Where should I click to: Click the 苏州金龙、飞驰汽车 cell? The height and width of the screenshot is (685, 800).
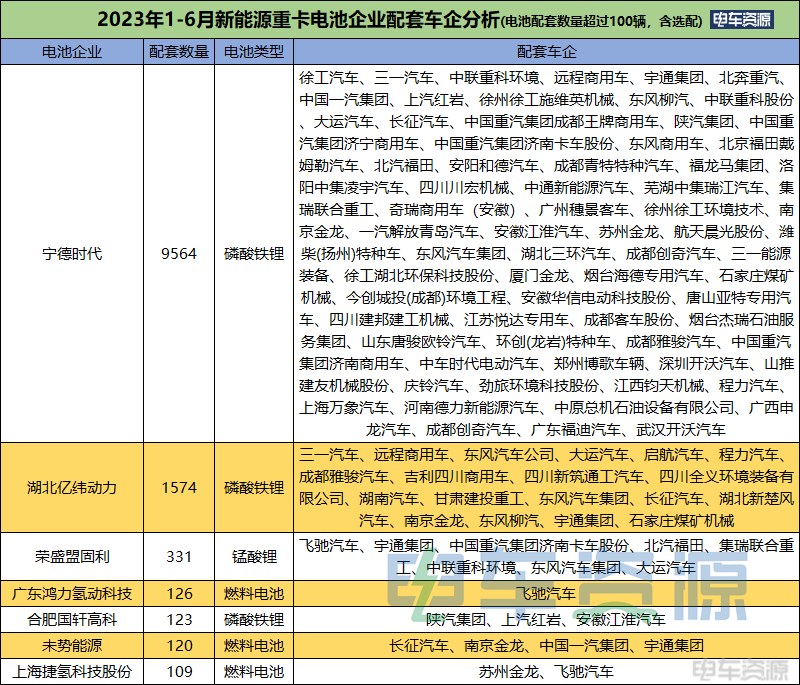546,671
